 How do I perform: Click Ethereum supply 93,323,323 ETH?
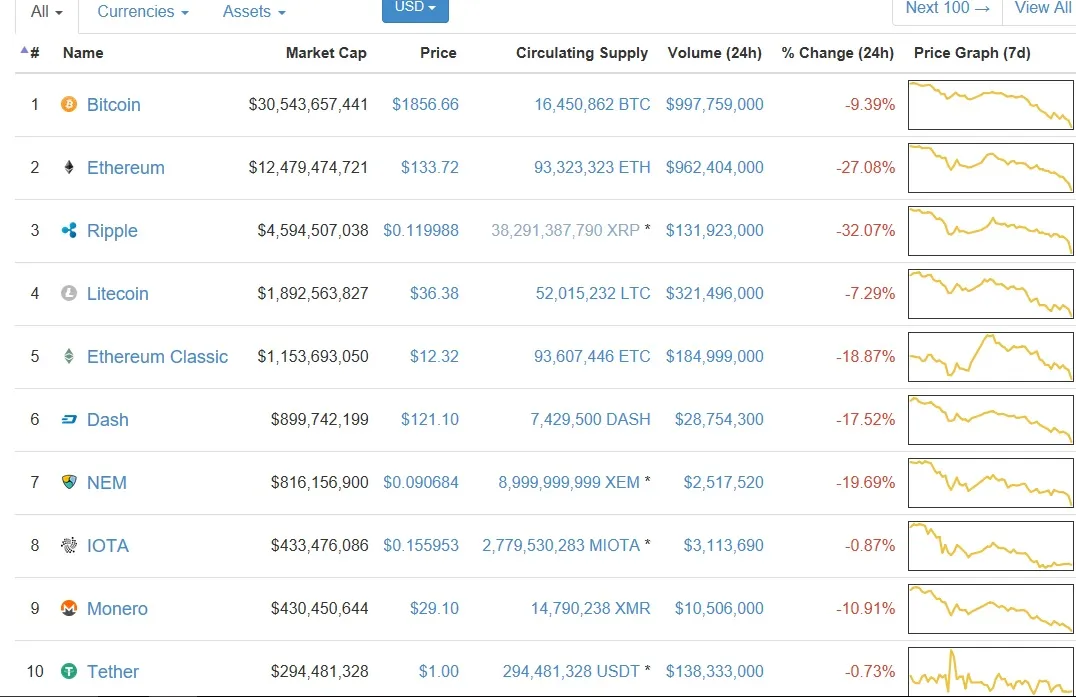pos(592,167)
